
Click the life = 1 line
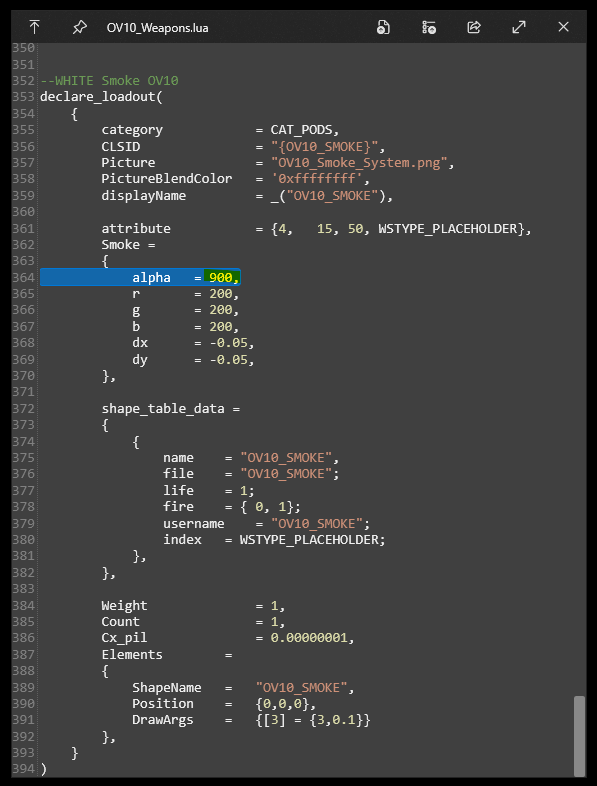click(209, 490)
